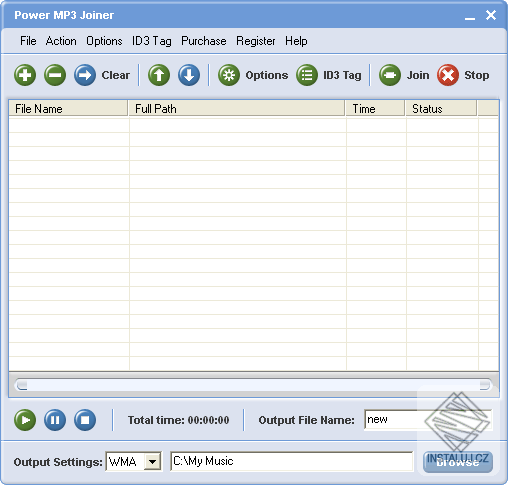Sort by the File Name column header
This screenshot has width=508, height=485.
[x=68, y=109]
